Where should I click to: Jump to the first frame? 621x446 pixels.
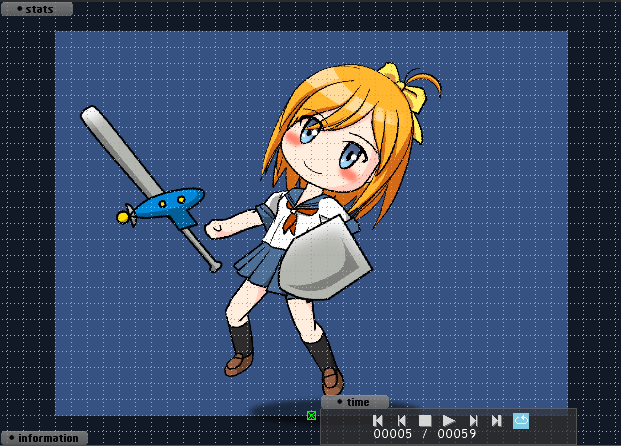[x=378, y=421]
